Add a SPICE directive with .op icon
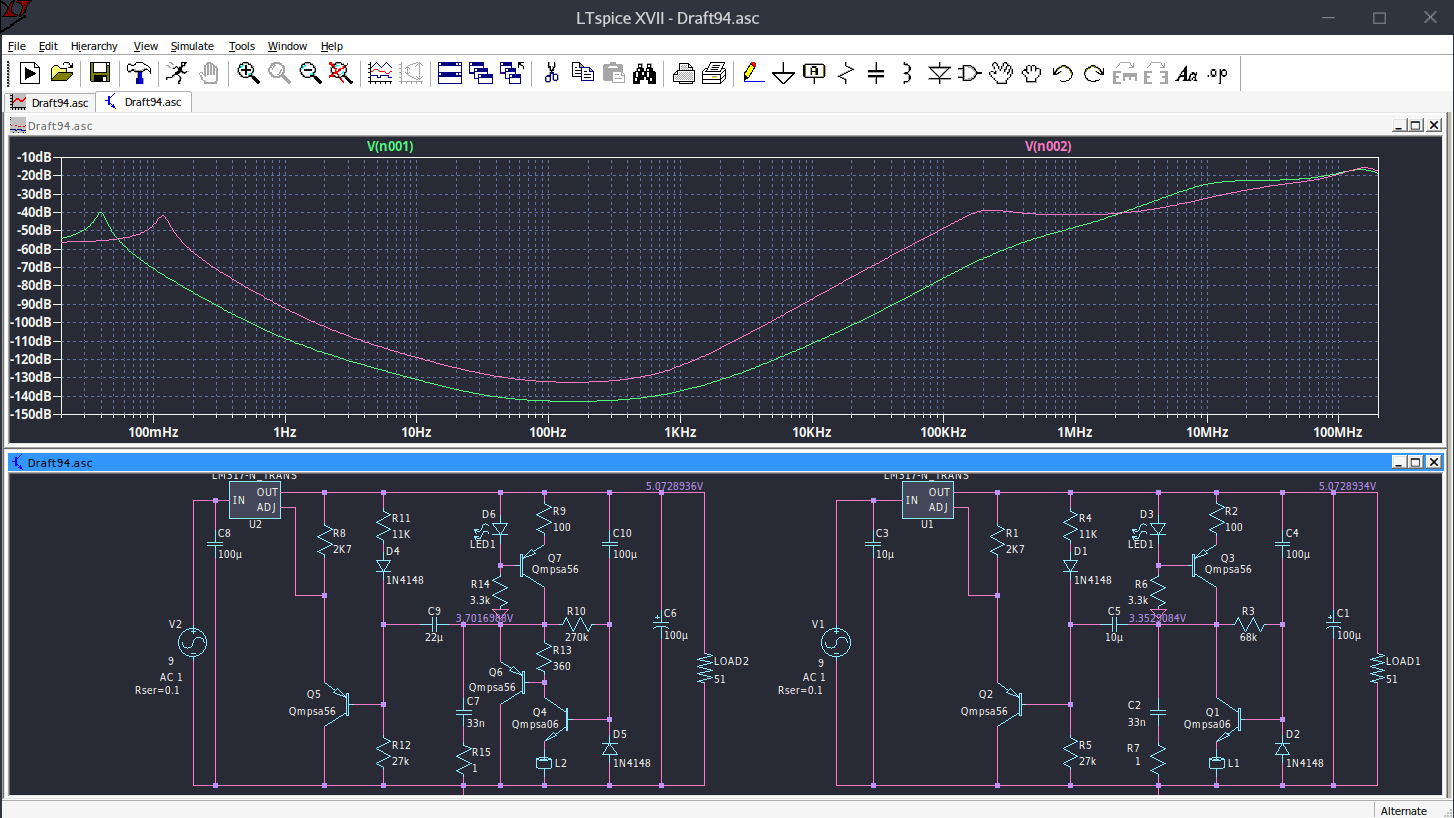1454x818 pixels. [1217, 73]
